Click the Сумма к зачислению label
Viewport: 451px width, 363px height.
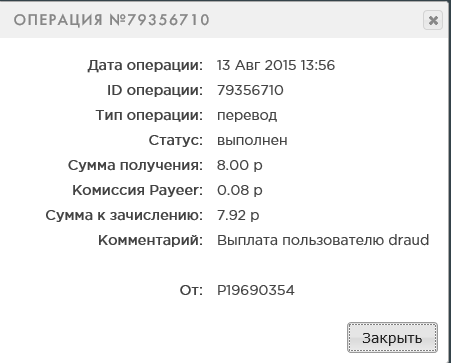[124, 215]
